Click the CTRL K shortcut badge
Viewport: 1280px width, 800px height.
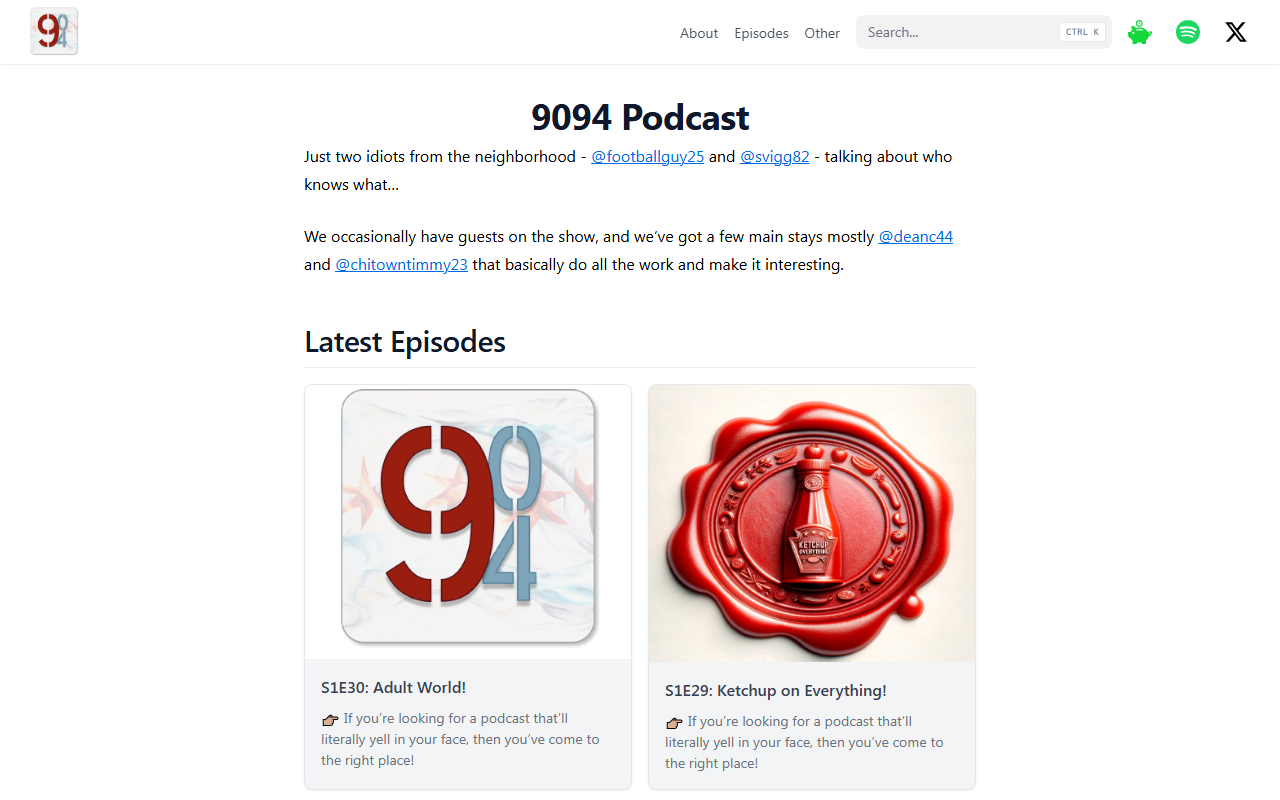[1082, 32]
